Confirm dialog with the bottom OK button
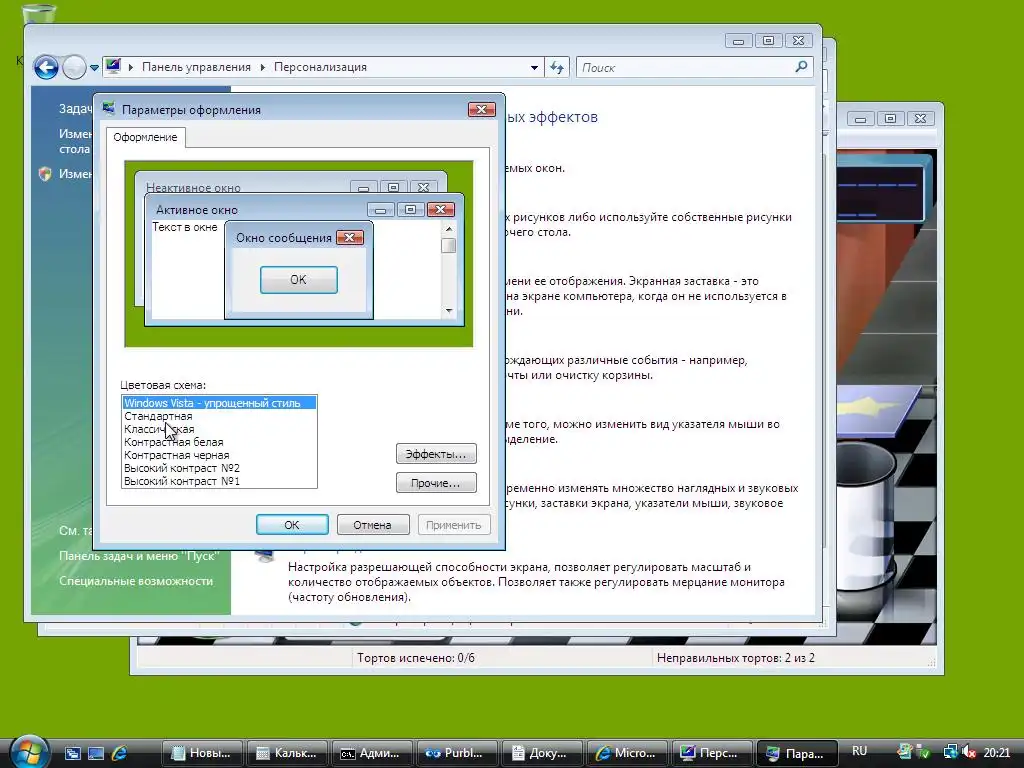The height and width of the screenshot is (768, 1024). [x=292, y=524]
